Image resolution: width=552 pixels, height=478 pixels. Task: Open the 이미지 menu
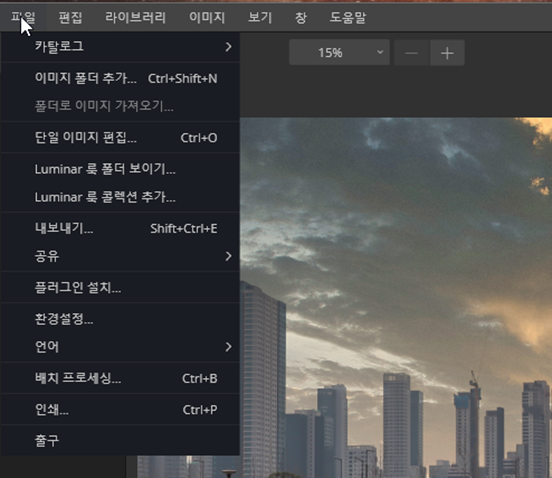point(207,18)
